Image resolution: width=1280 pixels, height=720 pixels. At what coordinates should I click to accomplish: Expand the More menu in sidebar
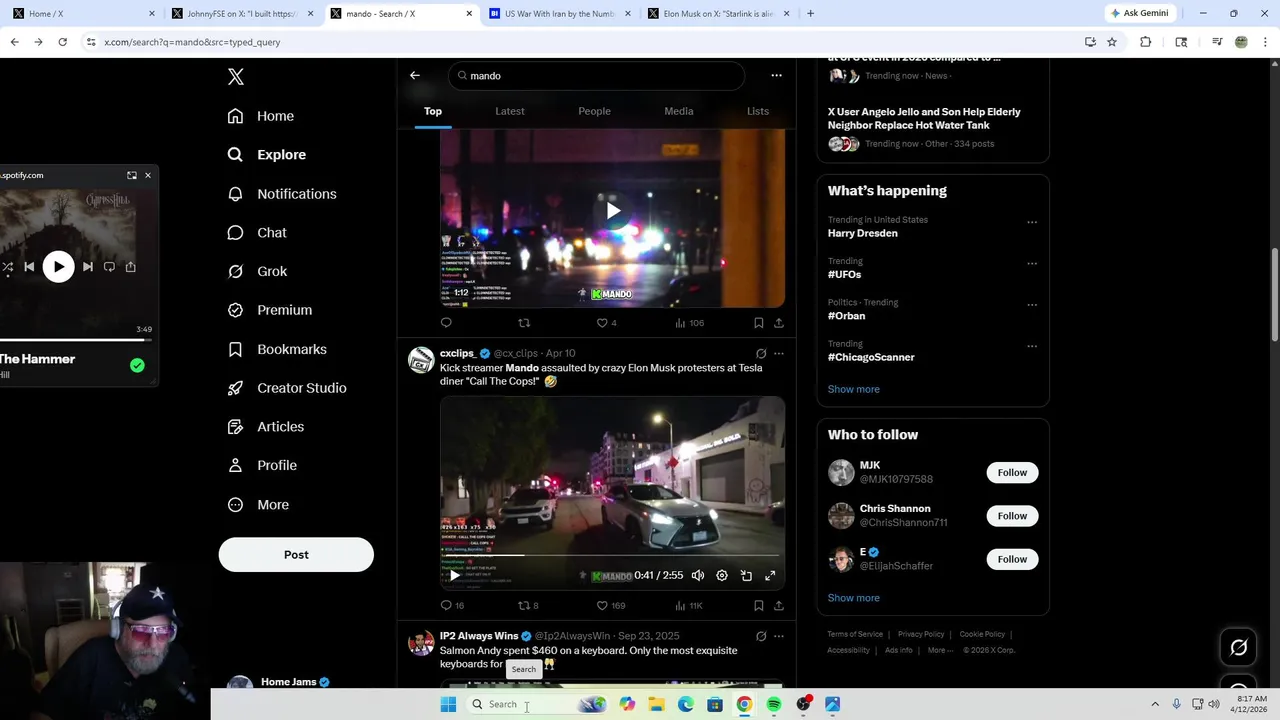[258, 505]
